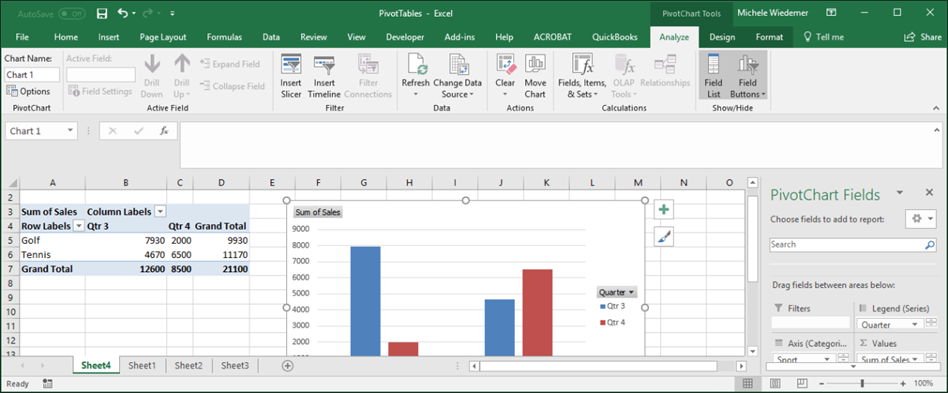The image size is (948, 393).
Task: Open the Design tab under PivotChart Tools
Action: coord(722,37)
